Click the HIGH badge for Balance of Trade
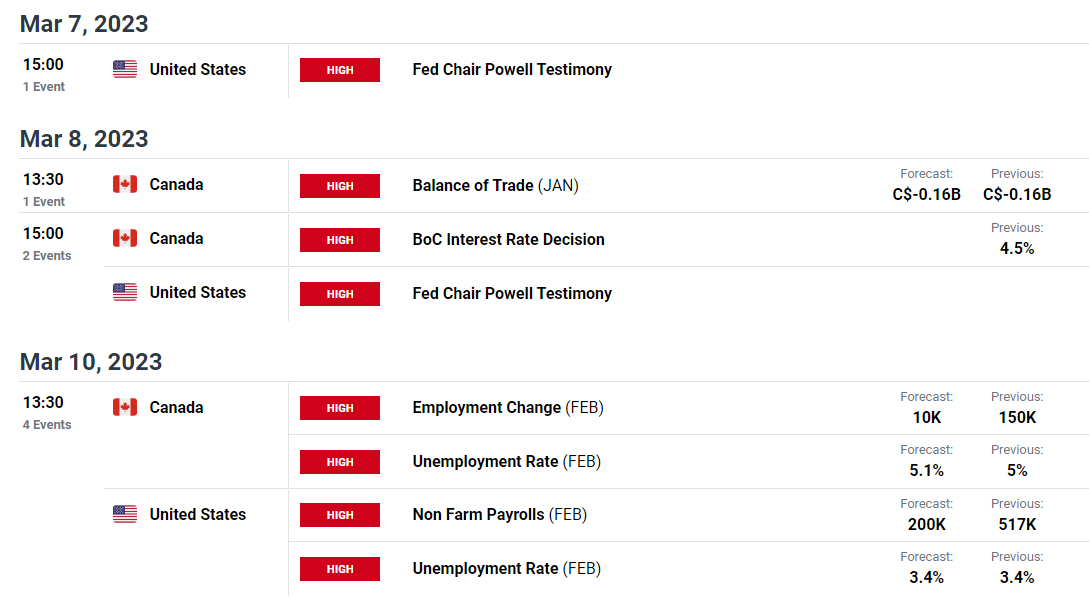Image resolution: width=1089 pixels, height=602 pixels. click(x=340, y=186)
